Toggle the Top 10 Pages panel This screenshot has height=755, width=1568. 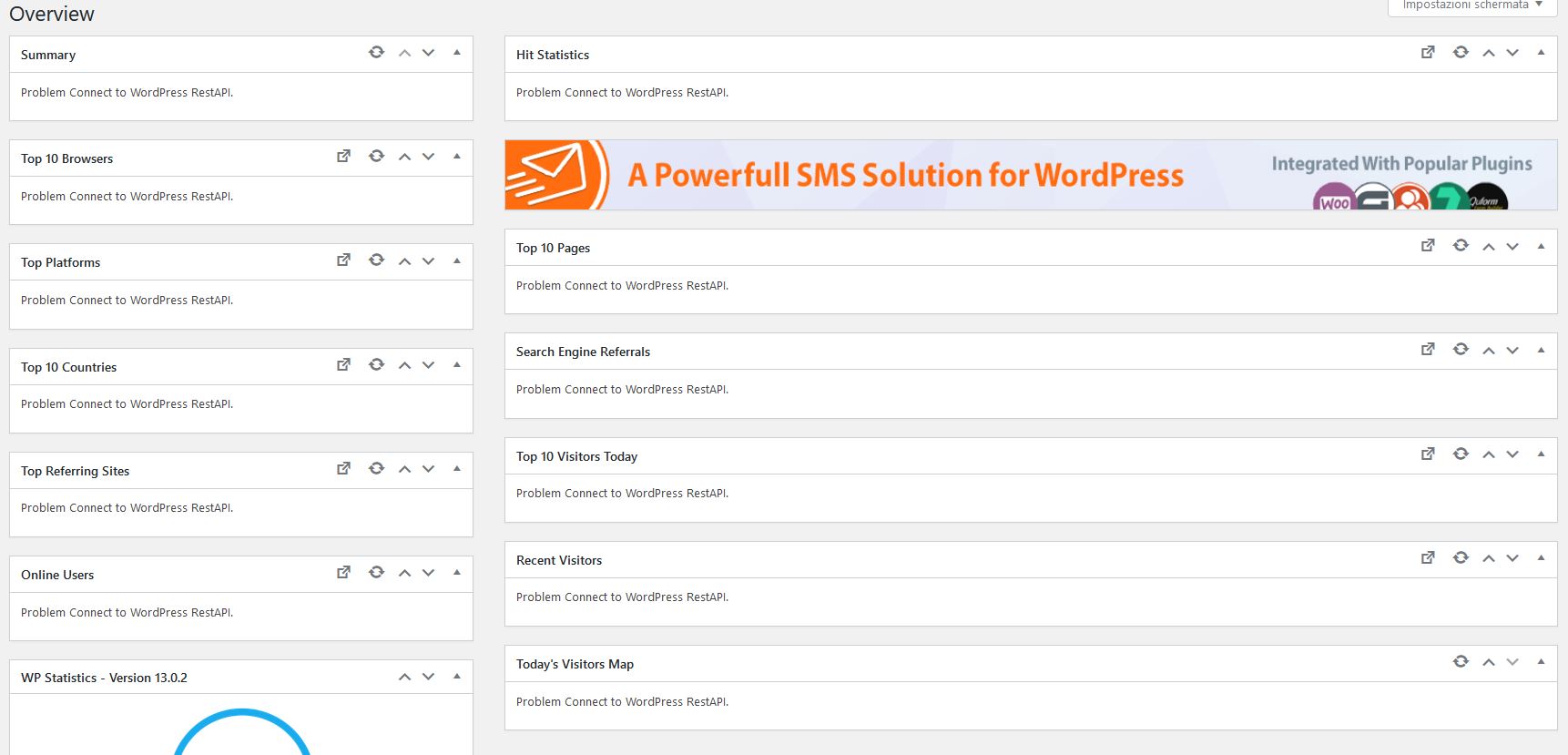(1541, 246)
